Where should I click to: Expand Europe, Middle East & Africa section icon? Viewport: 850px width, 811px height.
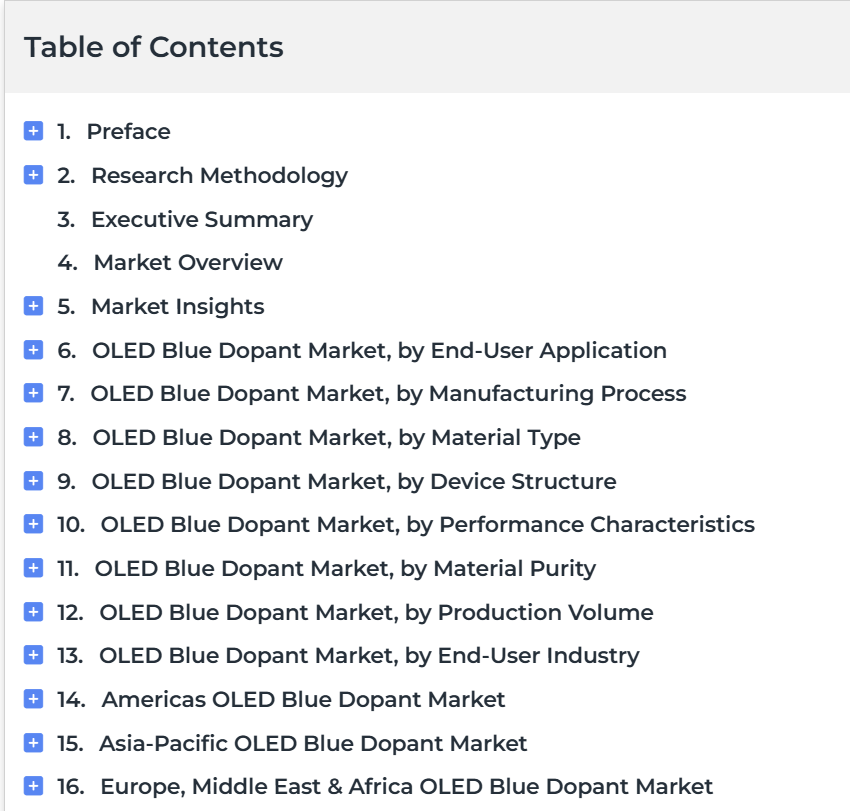(x=33, y=787)
